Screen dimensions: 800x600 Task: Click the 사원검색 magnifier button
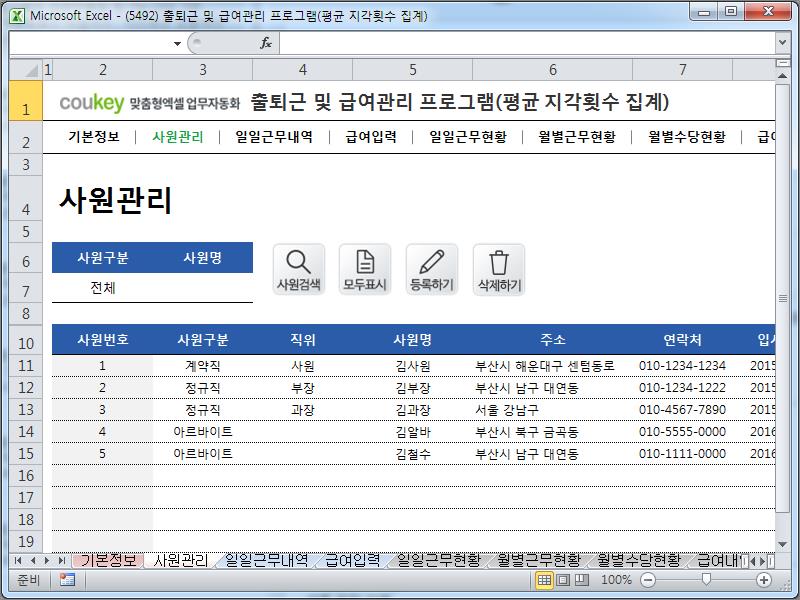tap(298, 269)
